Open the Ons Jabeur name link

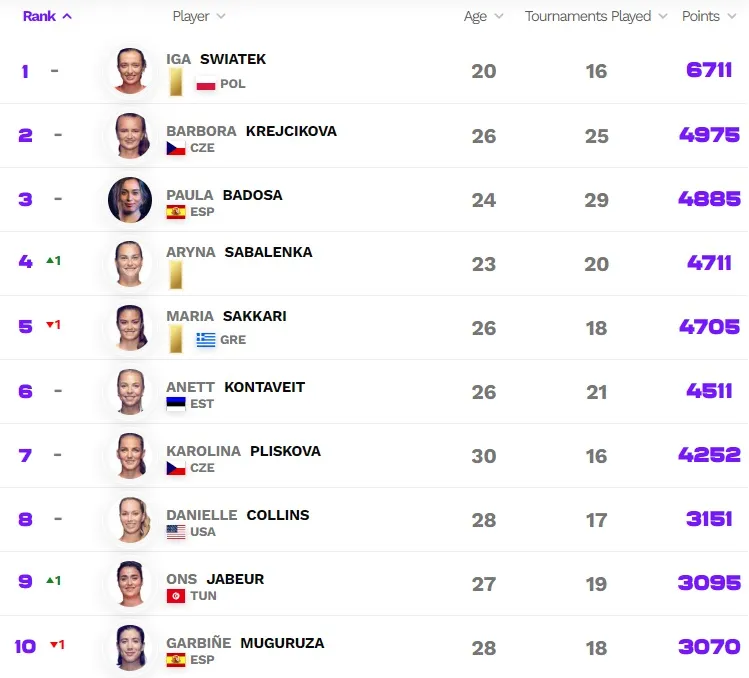click(x=215, y=579)
